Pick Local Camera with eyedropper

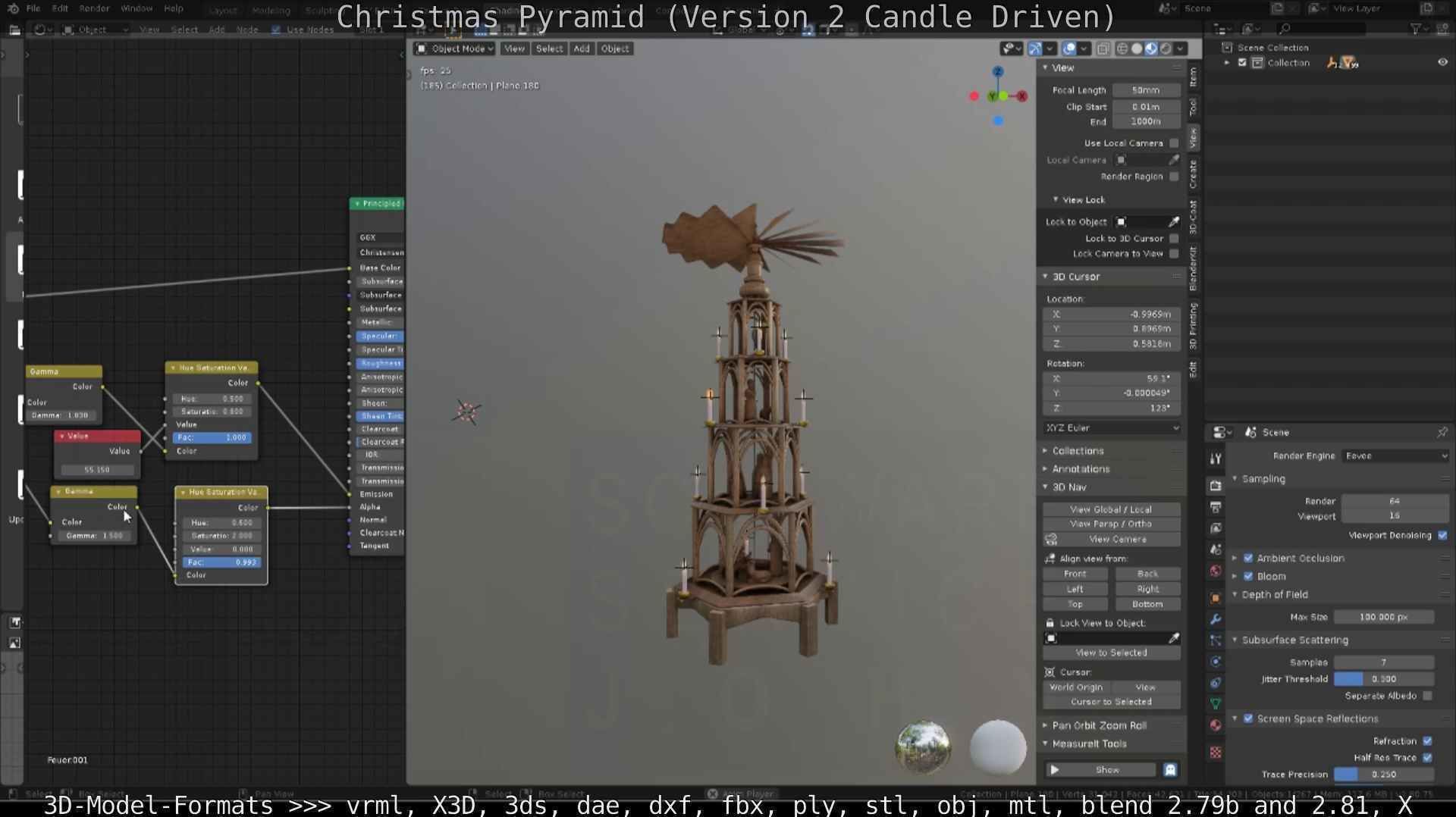tap(1174, 160)
